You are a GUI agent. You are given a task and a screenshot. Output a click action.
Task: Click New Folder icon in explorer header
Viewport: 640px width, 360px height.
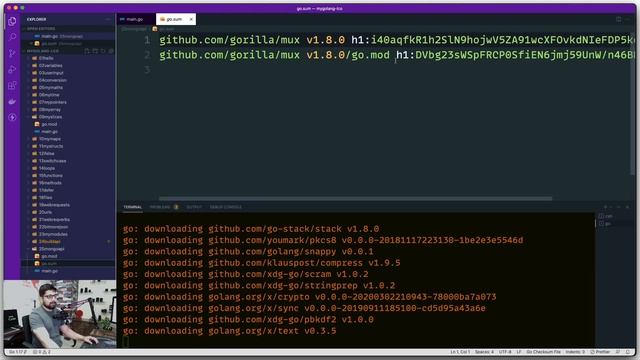[95, 51]
